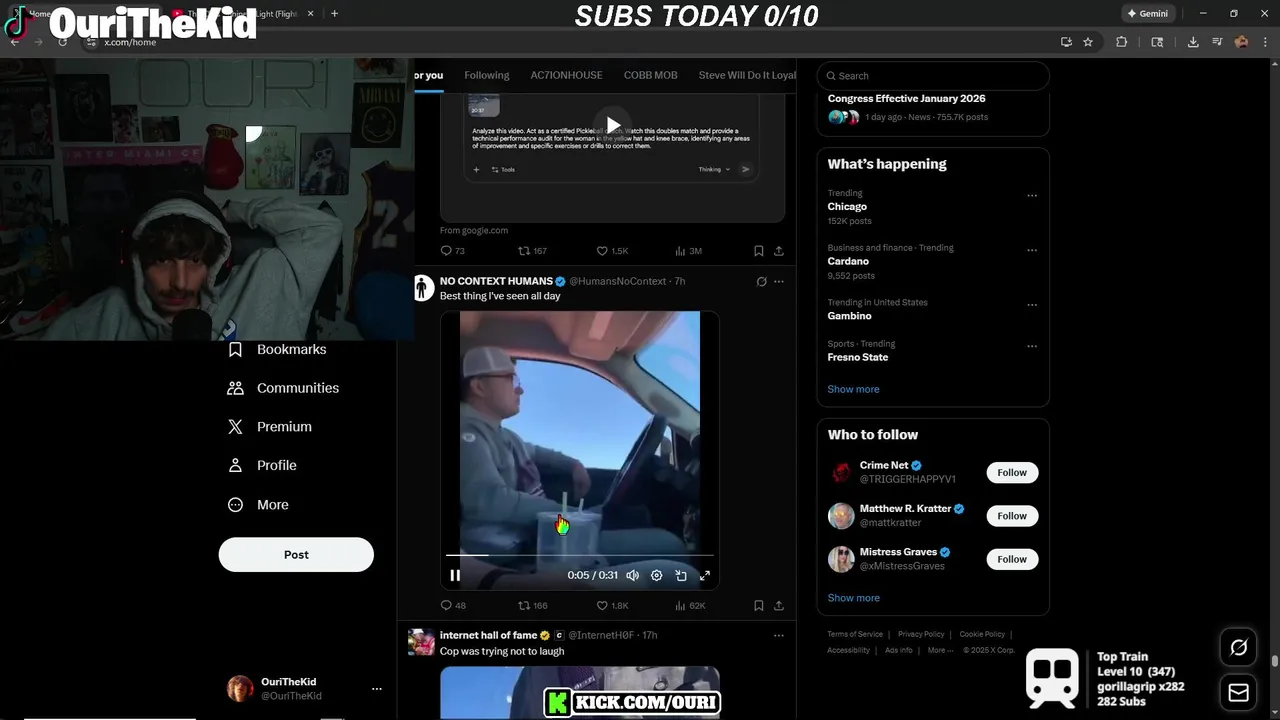
Task: Open Chrome media controls icon
Action: click(x=1217, y=42)
